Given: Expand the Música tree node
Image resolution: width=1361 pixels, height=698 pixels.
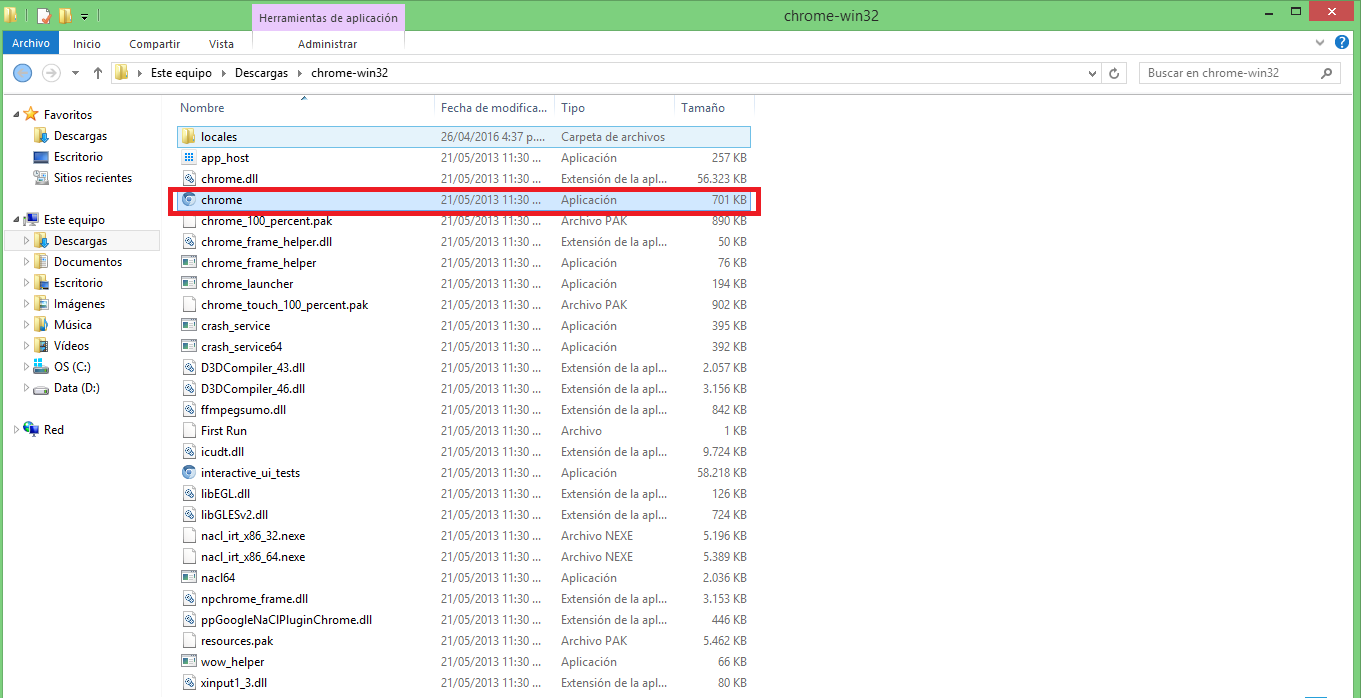Looking at the screenshot, I should (27, 325).
